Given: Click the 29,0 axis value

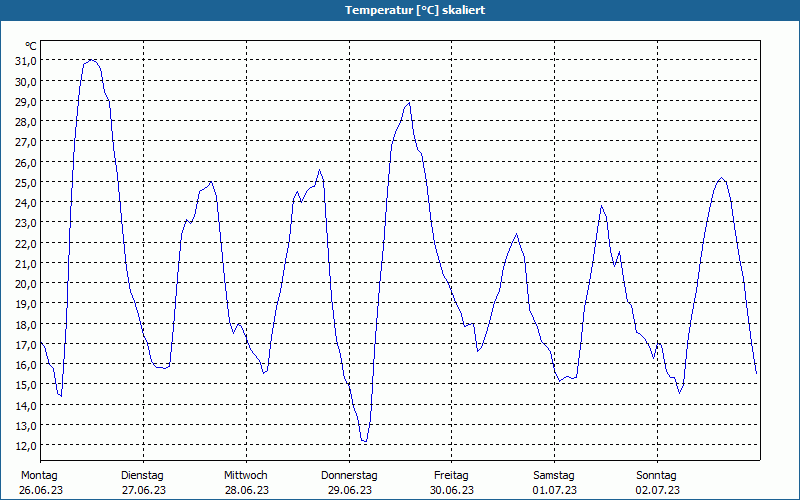Looking at the screenshot, I should pyautogui.click(x=26, y=101).
